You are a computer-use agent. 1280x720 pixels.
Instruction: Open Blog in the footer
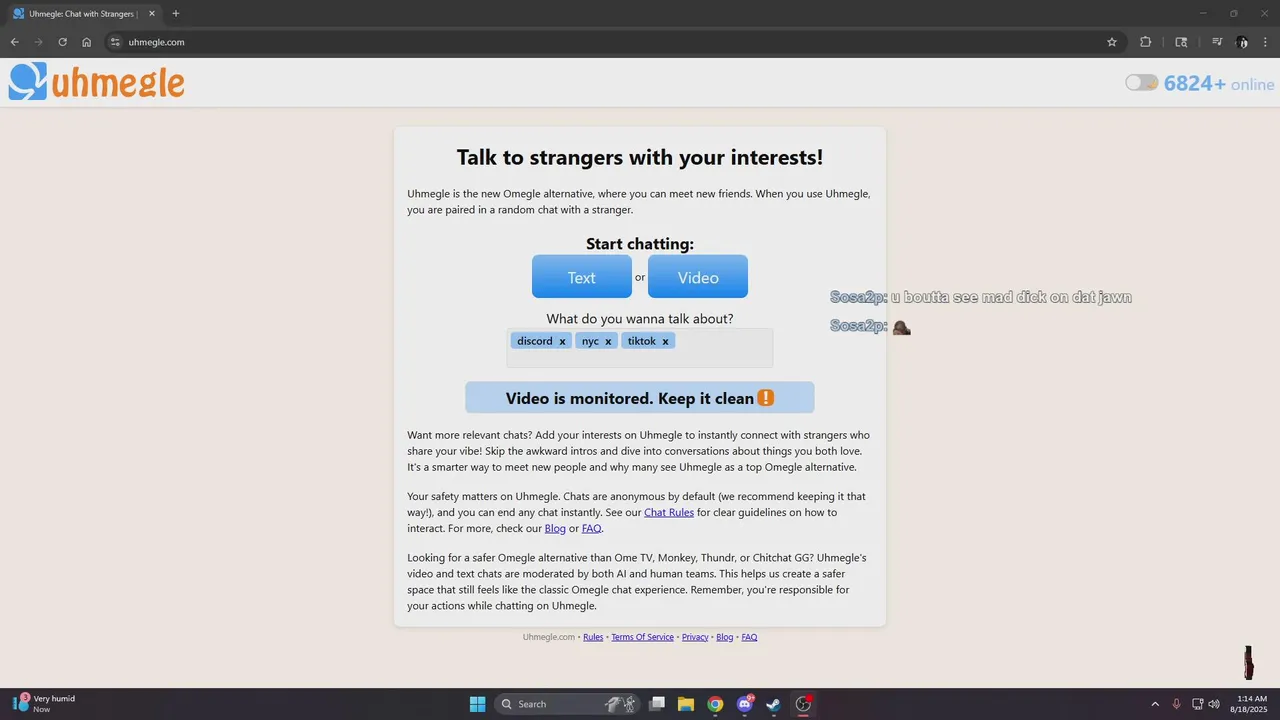pos(724,637)
